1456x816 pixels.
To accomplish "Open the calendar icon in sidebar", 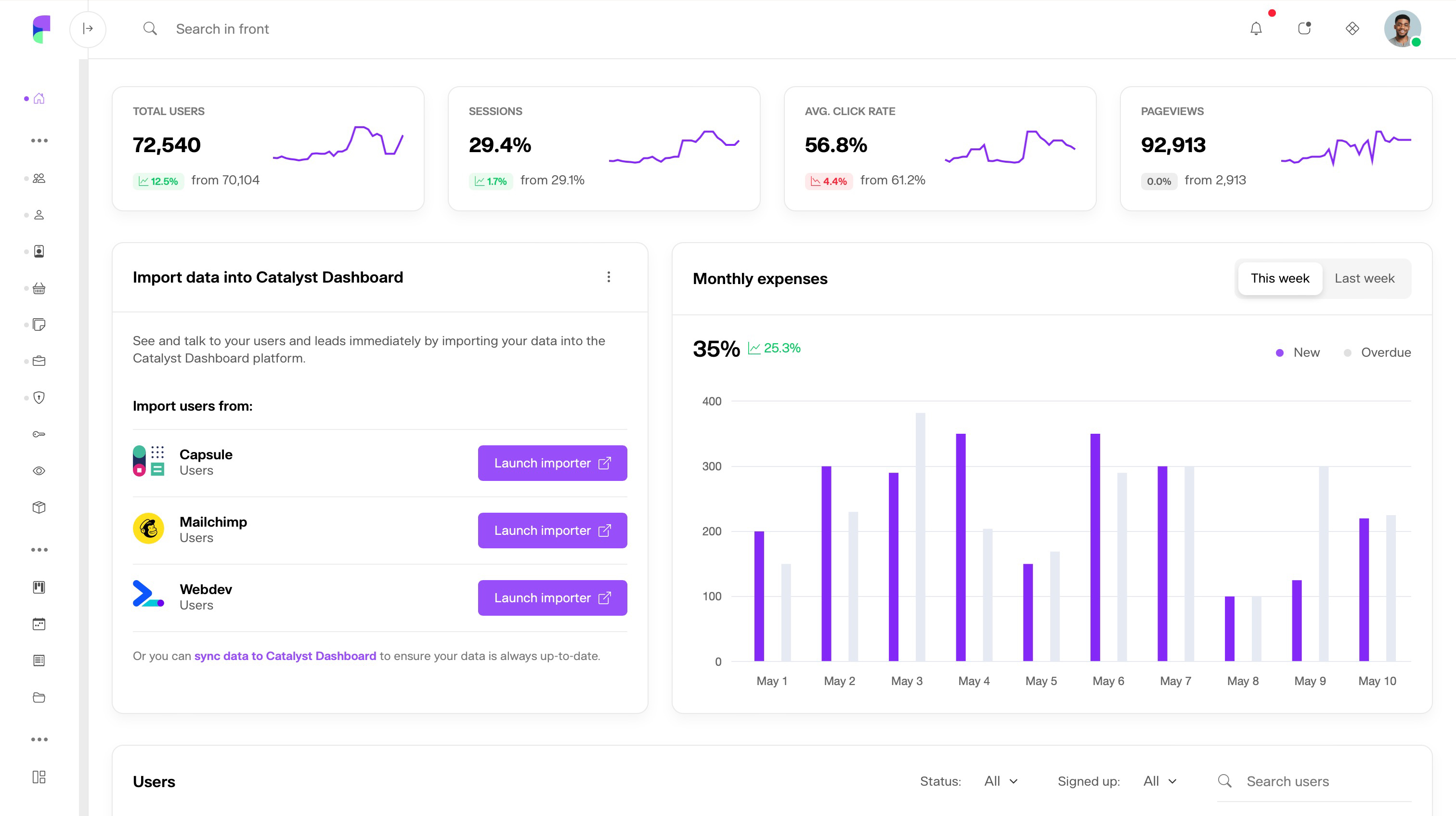I will [39, 624].
